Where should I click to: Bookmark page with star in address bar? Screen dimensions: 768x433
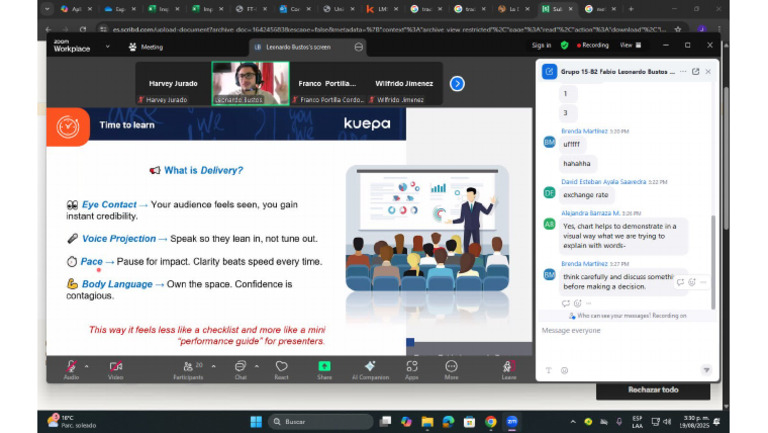tap(677, 29)
